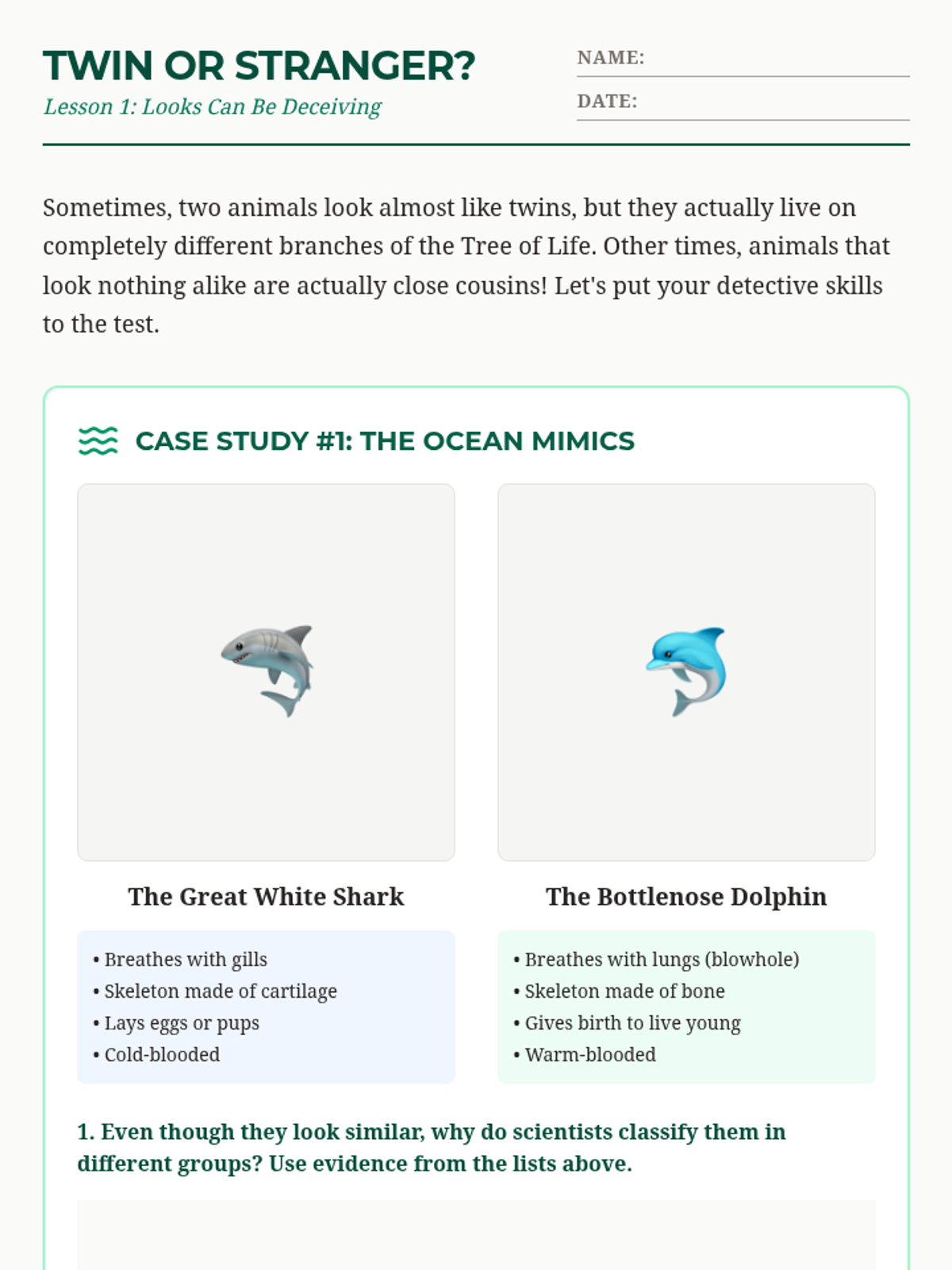Image resolution: width=952 pixels, height=1270 pixels.
Task: Click the shark emoji image
Action: 267,672
